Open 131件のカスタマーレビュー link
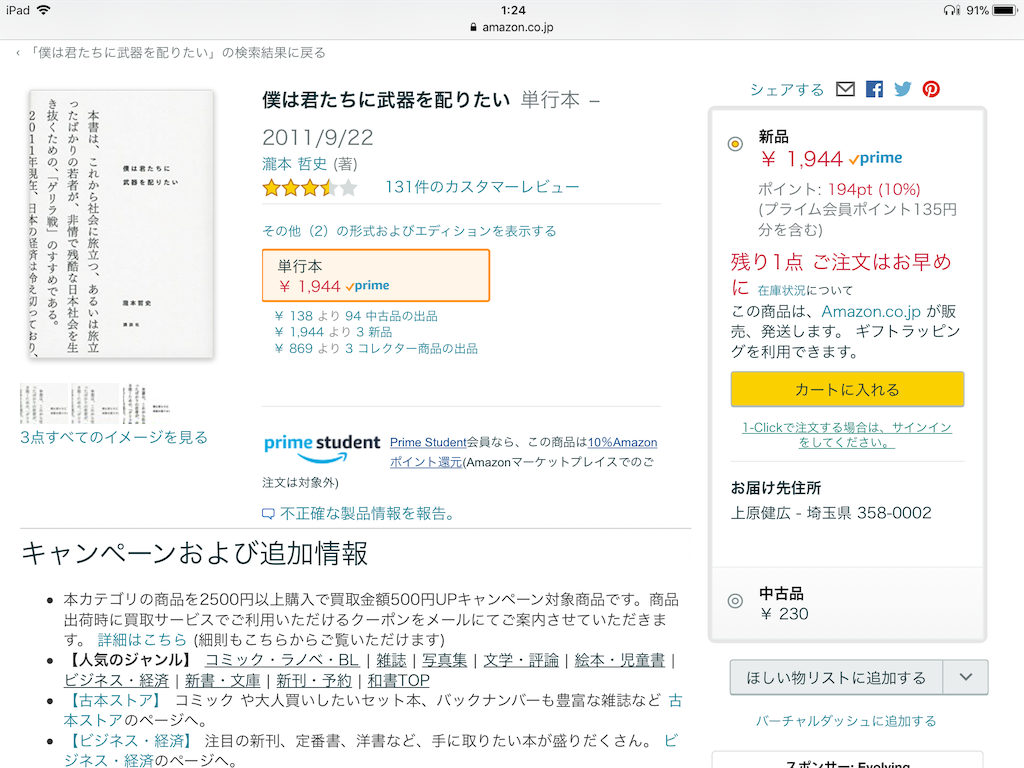1024x768 pixels. [x=482, y=187]
